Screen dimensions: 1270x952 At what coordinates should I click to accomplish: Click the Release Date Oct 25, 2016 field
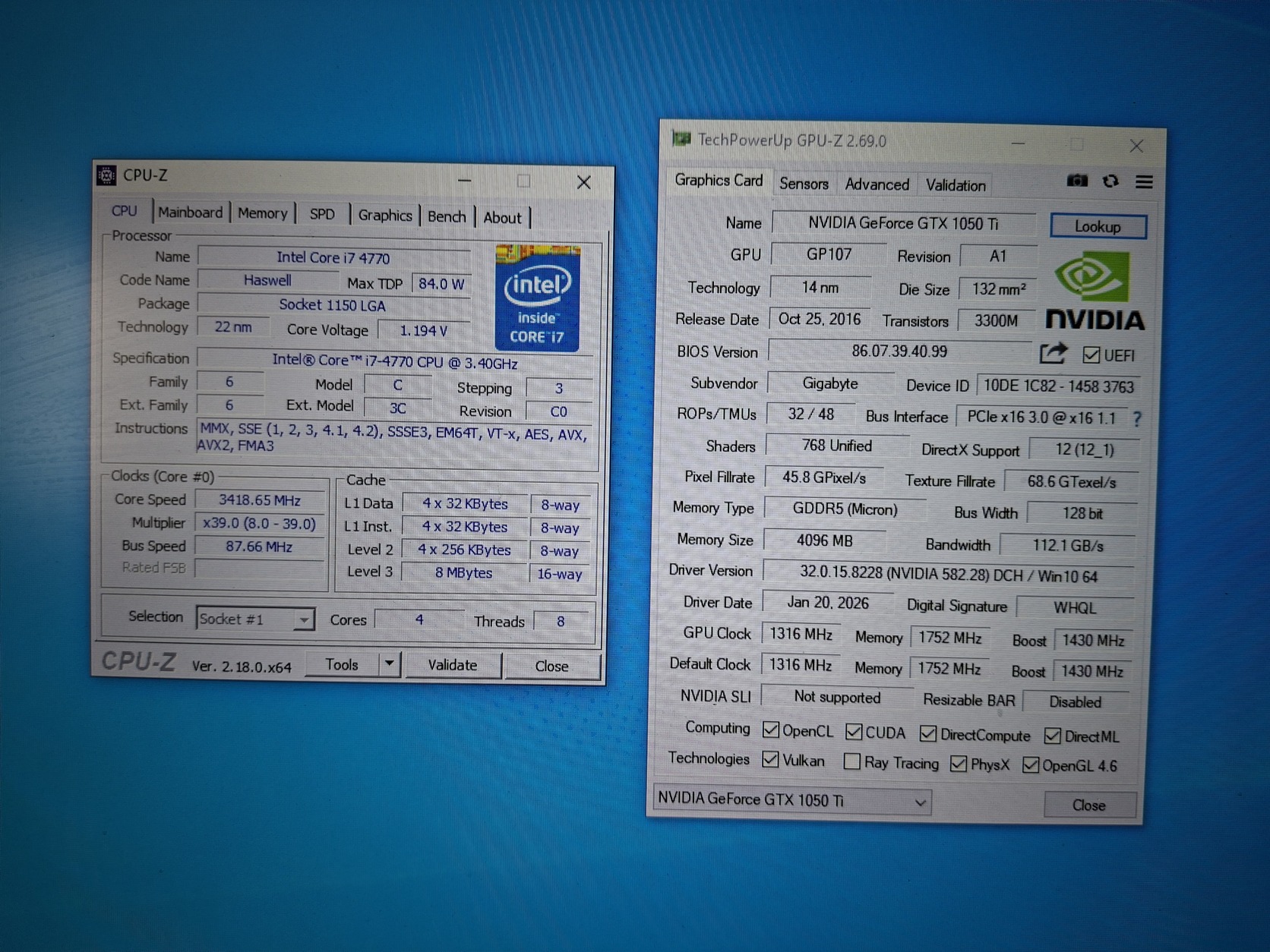[820, 319]
